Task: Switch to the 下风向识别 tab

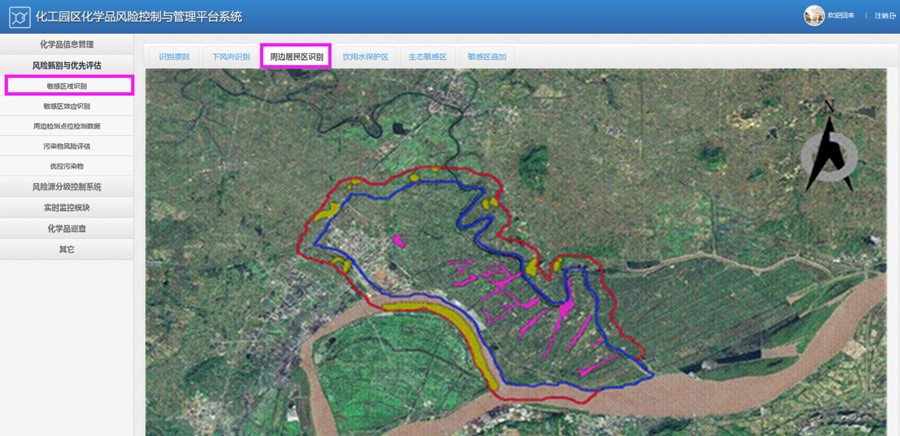Action: click(230, 57)
